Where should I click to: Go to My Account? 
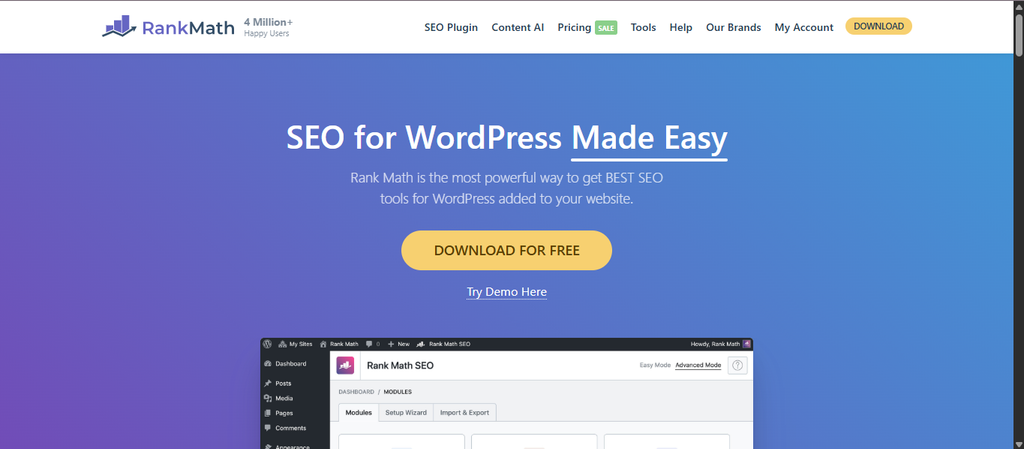[804, 27]
